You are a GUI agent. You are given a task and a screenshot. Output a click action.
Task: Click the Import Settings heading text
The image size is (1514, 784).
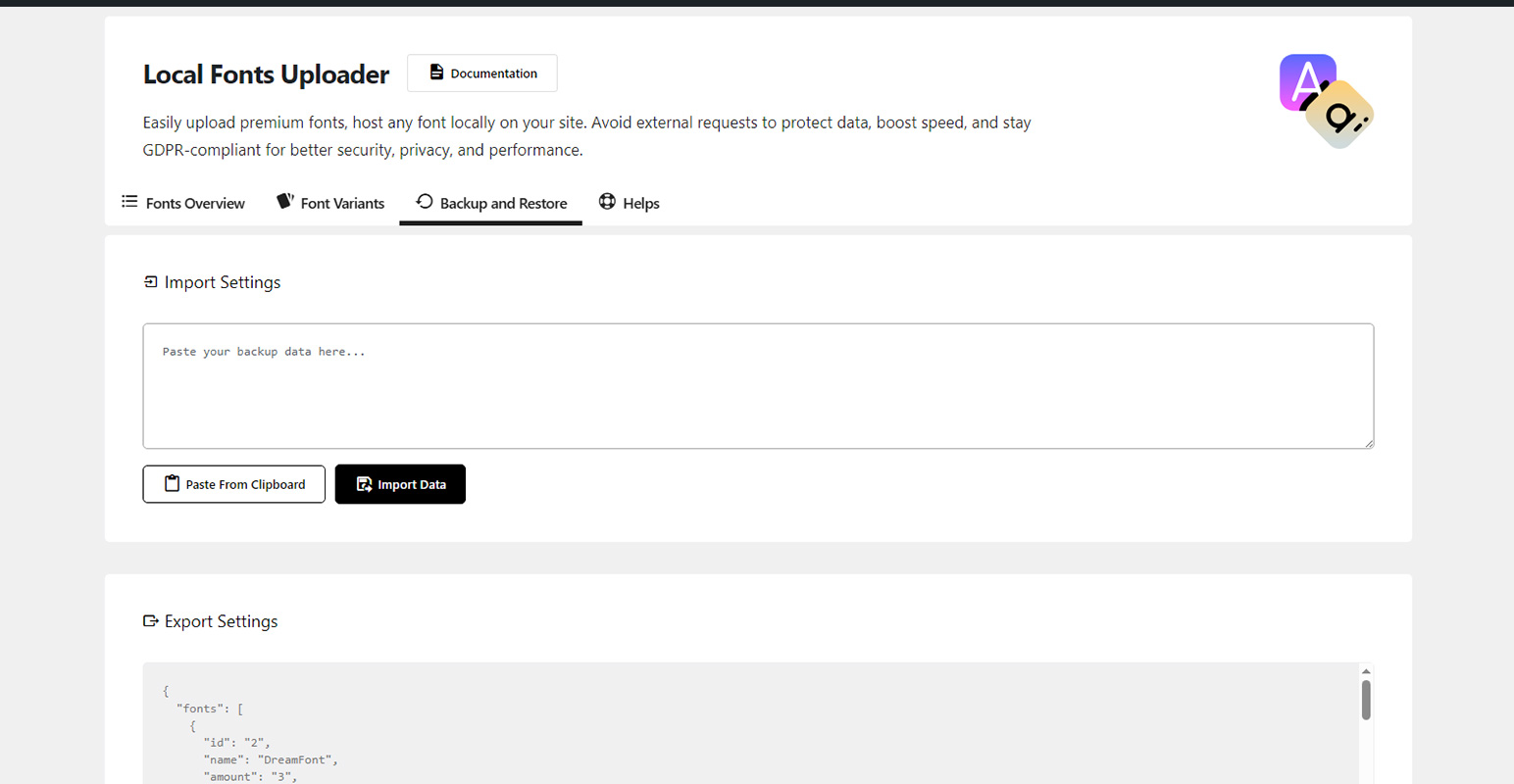(223, 282)
